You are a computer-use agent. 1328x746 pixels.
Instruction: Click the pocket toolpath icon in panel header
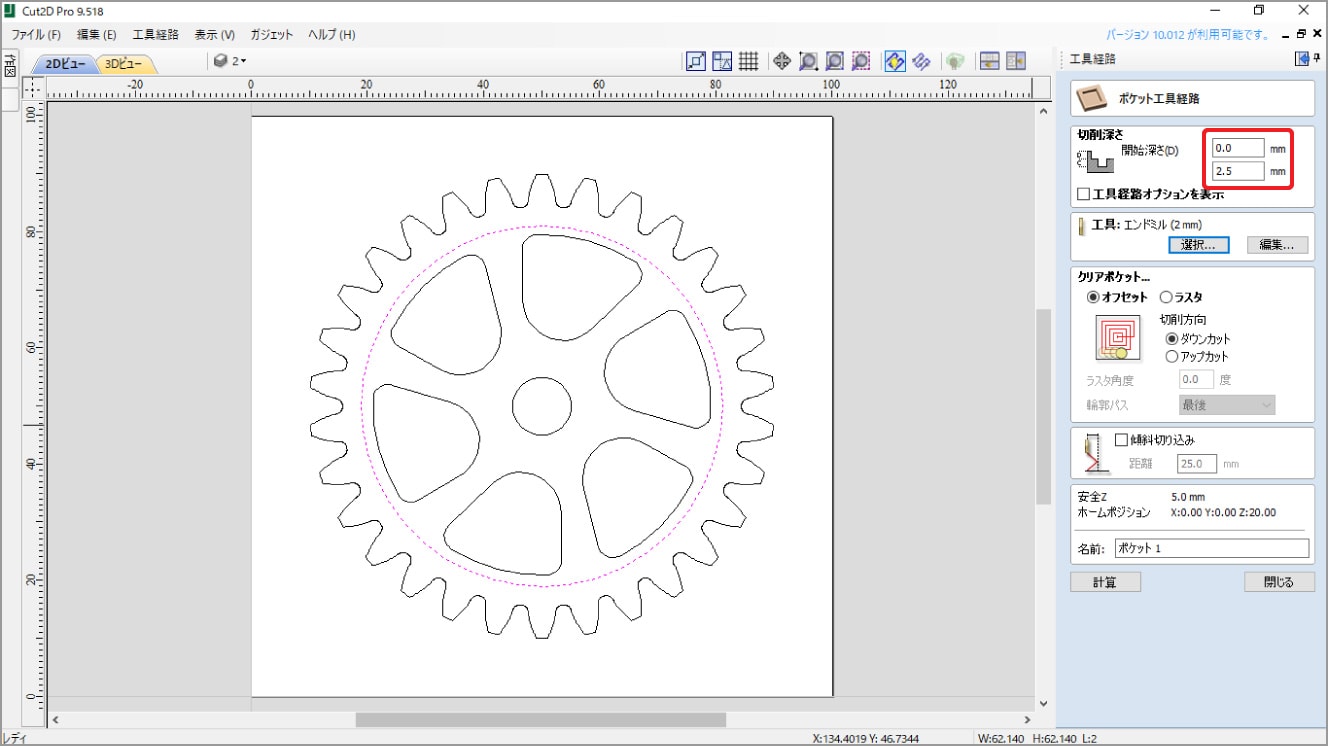[1093, 99]
